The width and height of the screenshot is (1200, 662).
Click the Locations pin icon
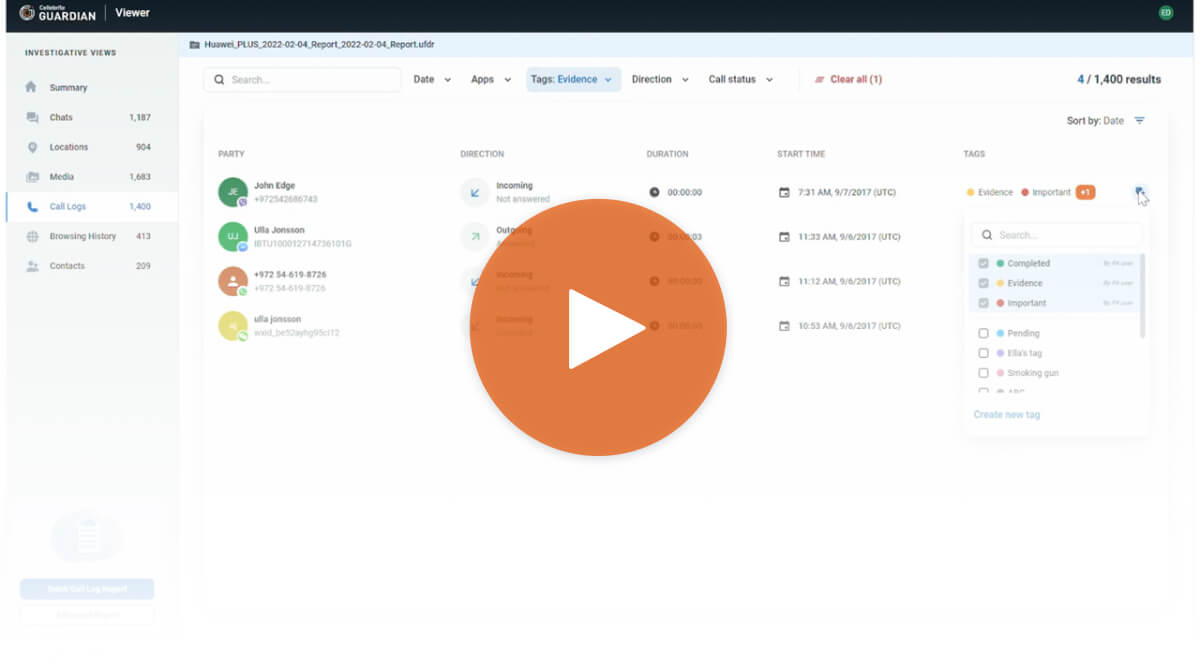click(32, 147)
